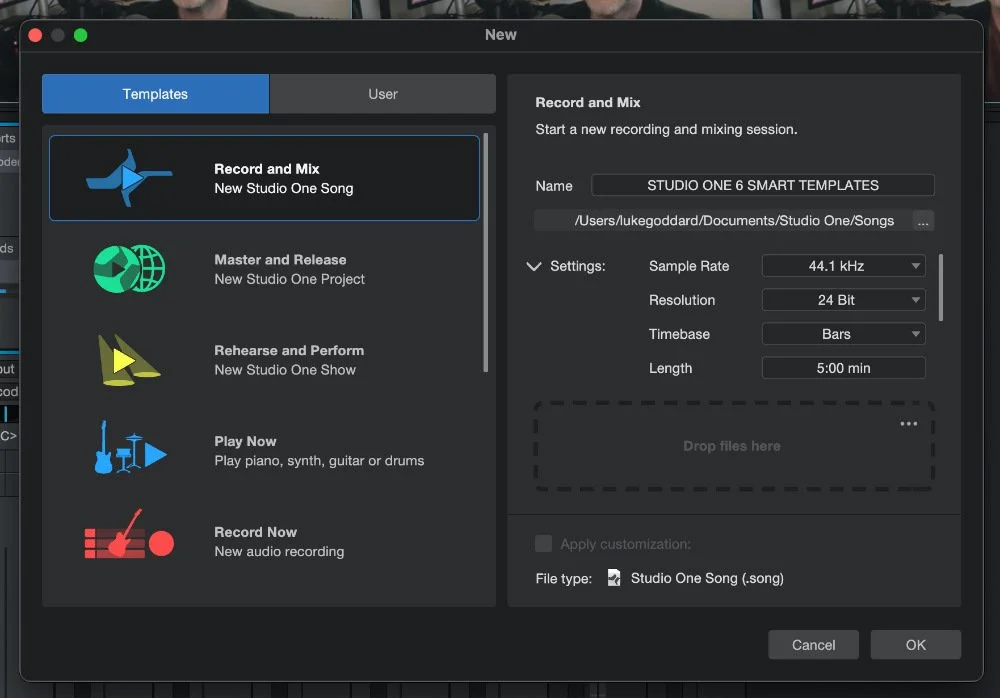Click the green zoom window button
The height and width of the screenshot is (698, 1000).
[80, 35]
